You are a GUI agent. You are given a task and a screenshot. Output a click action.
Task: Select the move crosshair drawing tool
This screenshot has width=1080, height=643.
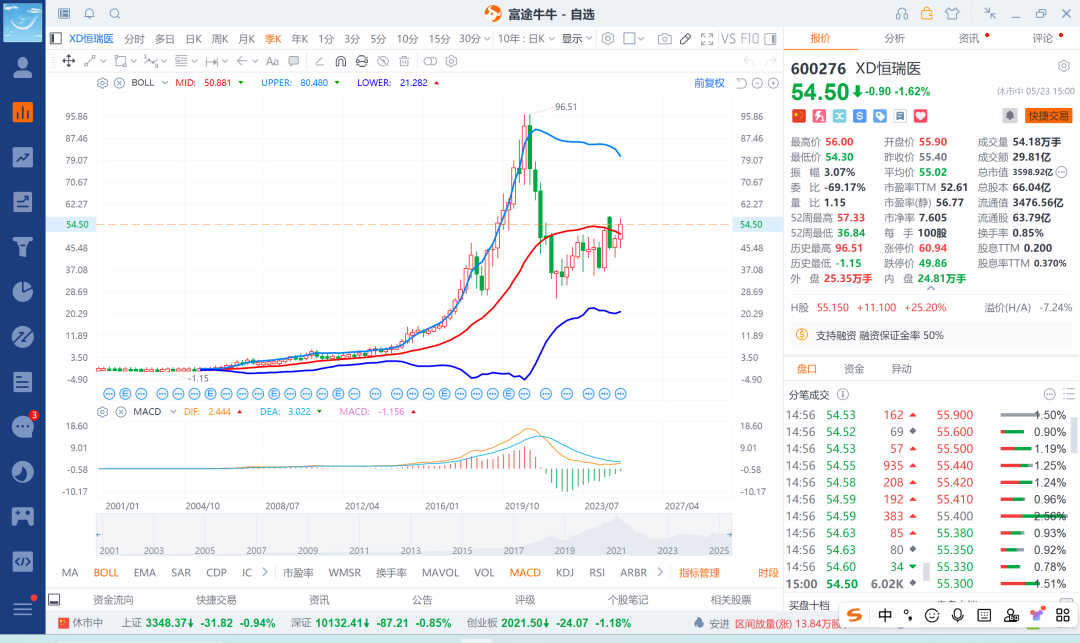(69, 61)
